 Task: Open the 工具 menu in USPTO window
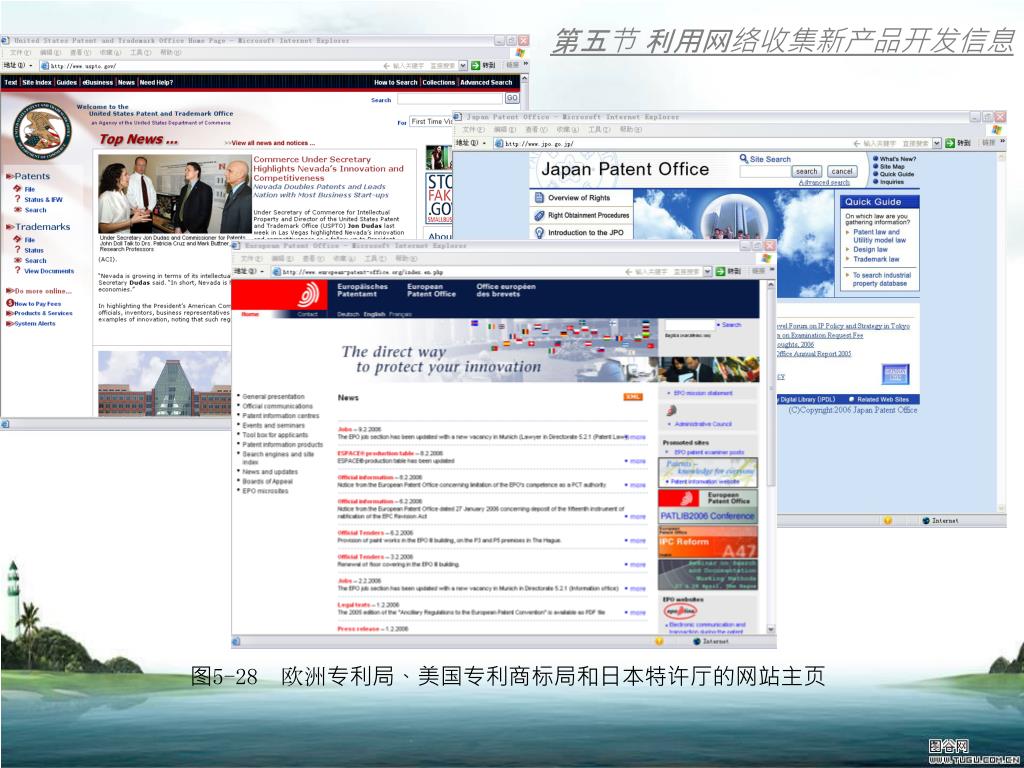coord(140,52)
